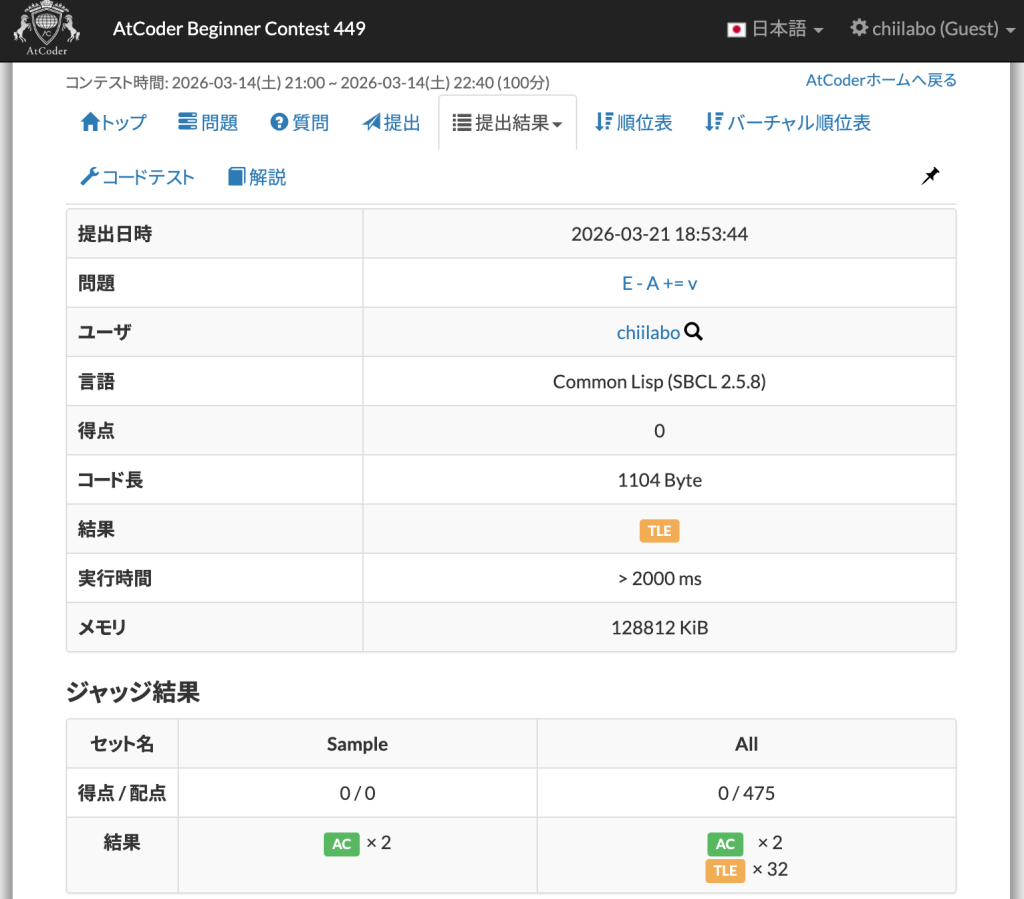Viewport: 1024px width, 899px height.
Task: Click the pushpin icon to pin the menu
Action: tap(930, 176)
